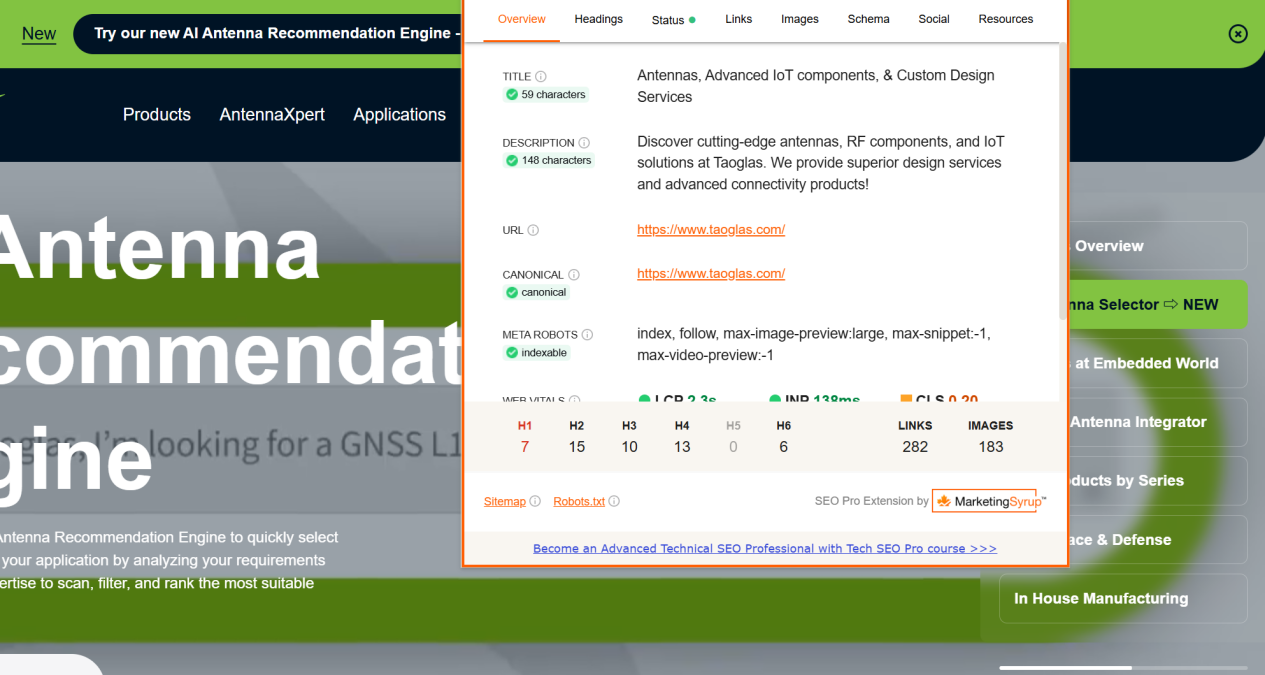The width and height of the screenshot is (1265, 675).
Task: Click the info icon next to Sitemap
Action: (535, 501)
